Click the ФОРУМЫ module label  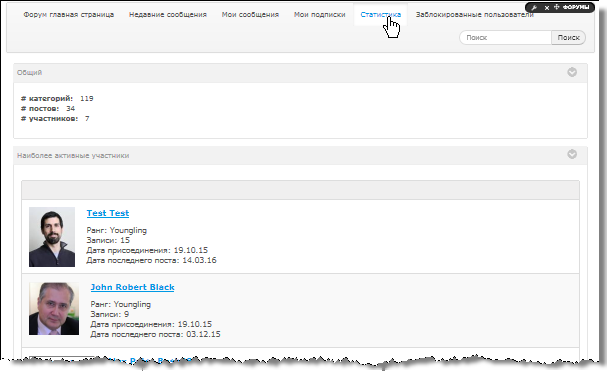(576, 7)
